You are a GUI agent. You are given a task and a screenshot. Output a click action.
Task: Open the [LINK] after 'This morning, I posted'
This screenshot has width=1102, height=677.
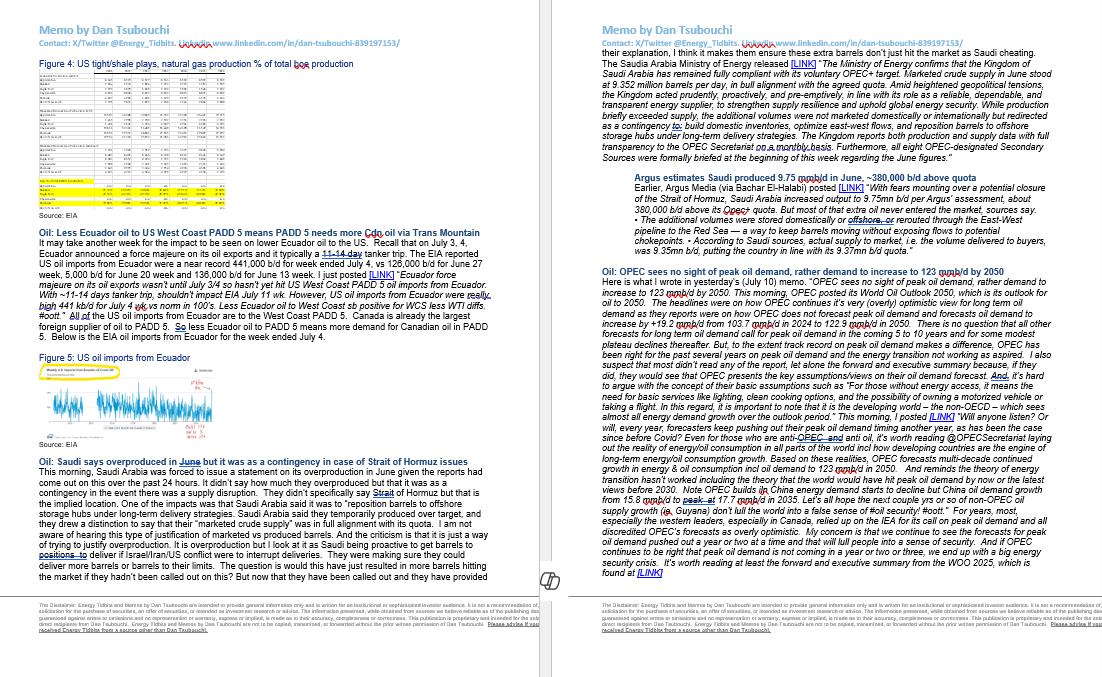click(x=942, y=417)
